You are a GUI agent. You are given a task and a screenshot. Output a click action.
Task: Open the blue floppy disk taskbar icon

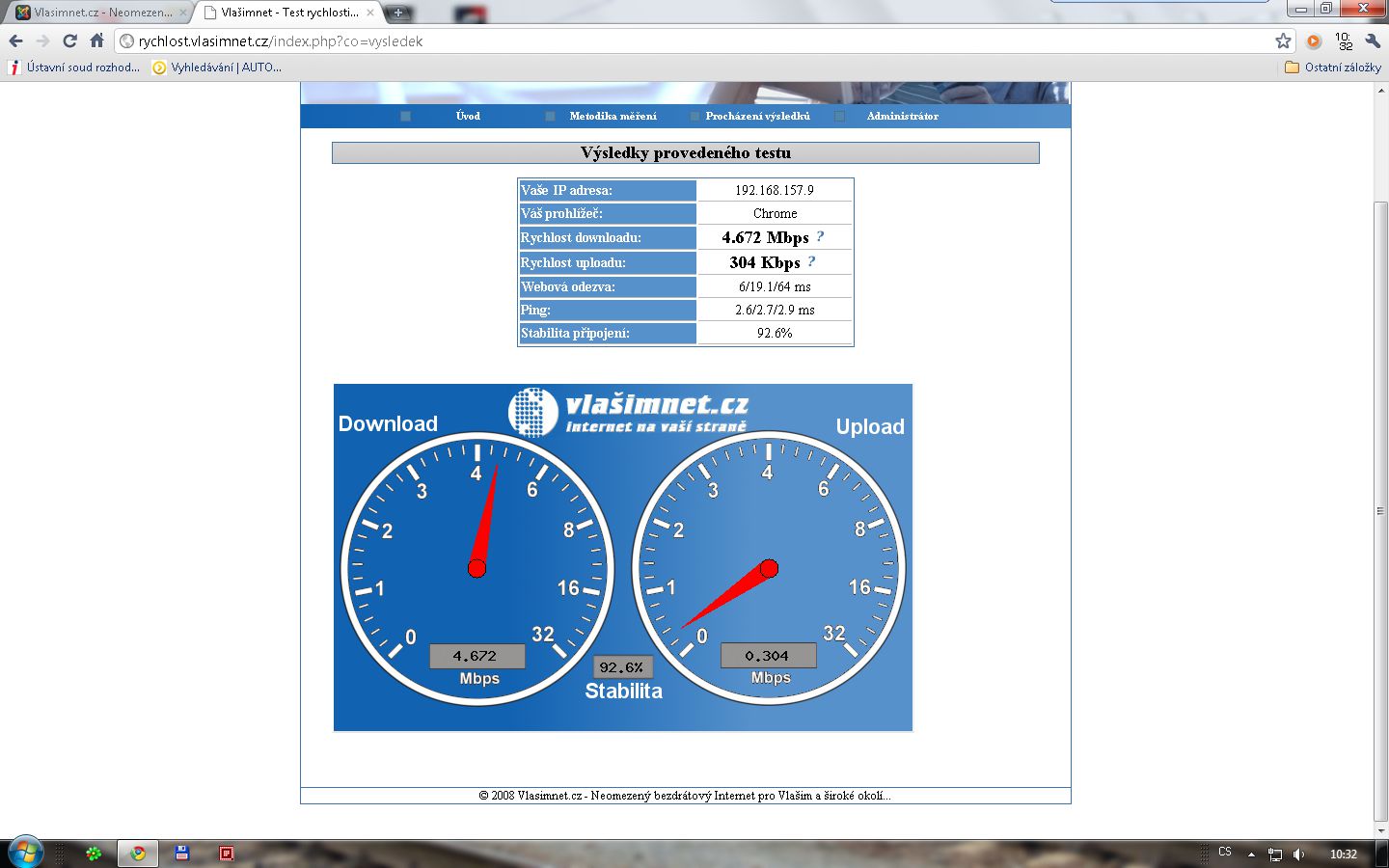[181, 854]
